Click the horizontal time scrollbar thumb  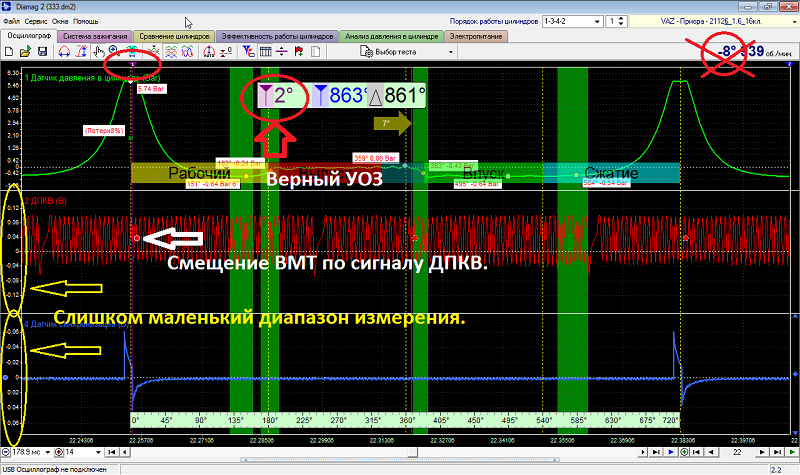[413, 452]
